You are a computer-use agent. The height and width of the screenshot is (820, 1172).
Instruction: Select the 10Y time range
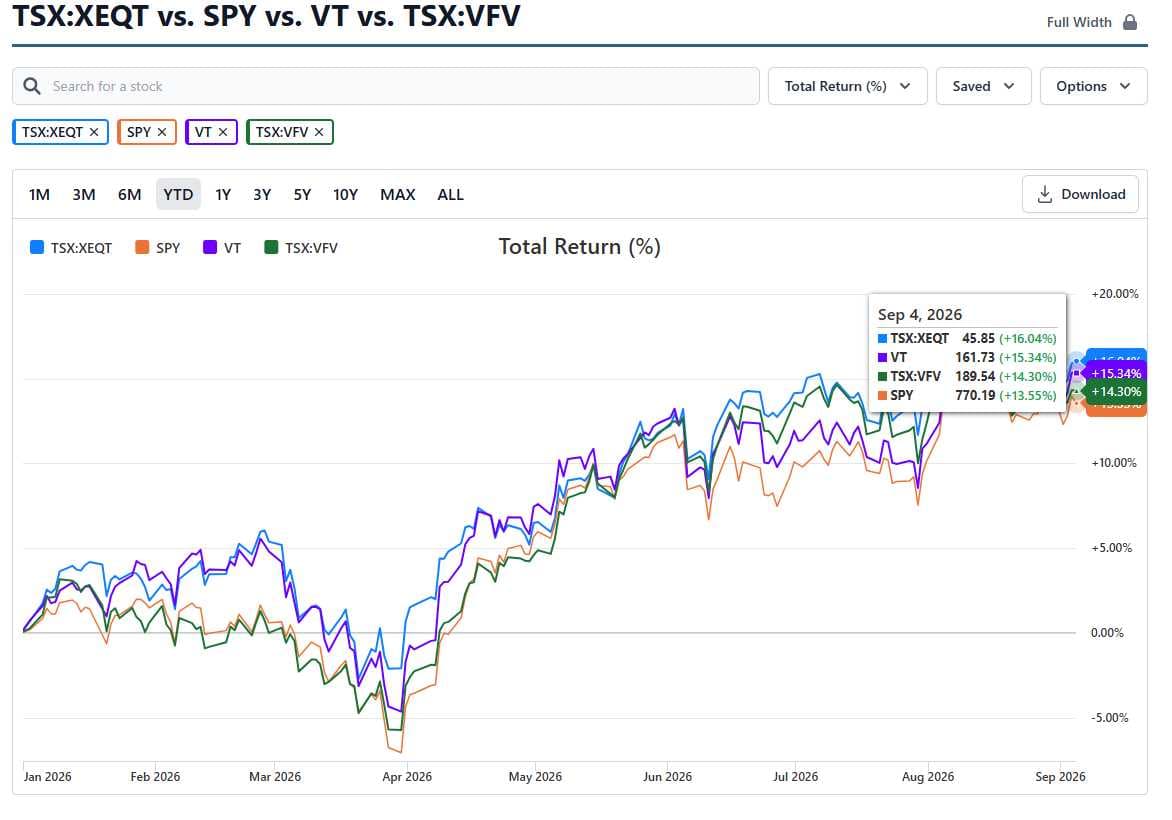tap(345, 194)
